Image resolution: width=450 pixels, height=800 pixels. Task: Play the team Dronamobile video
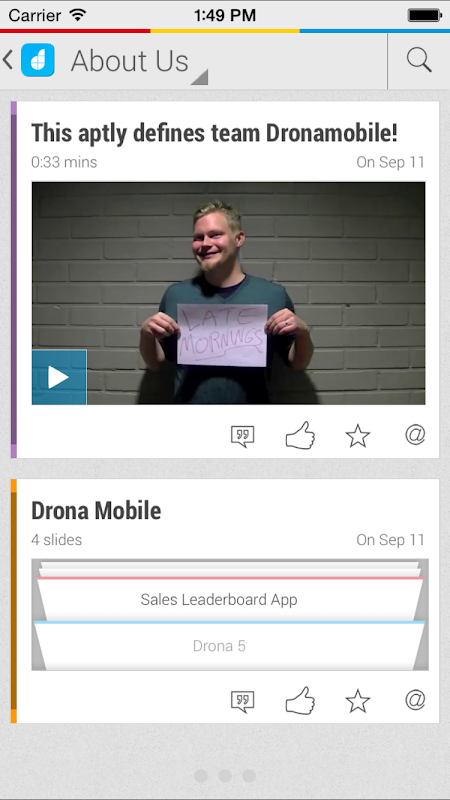click(x=59, y=377)
